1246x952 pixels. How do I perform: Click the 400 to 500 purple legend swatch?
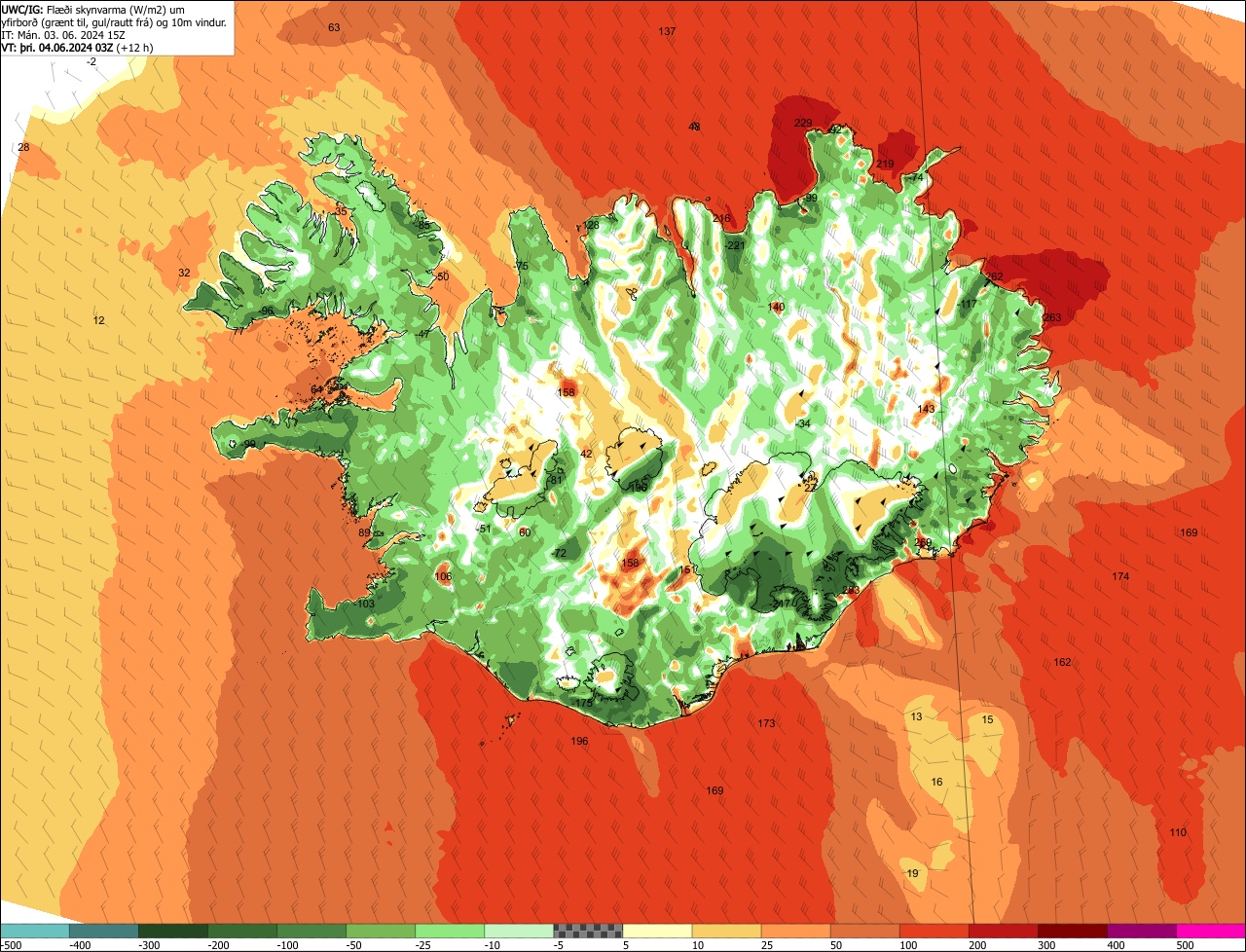coord(1141,931)
